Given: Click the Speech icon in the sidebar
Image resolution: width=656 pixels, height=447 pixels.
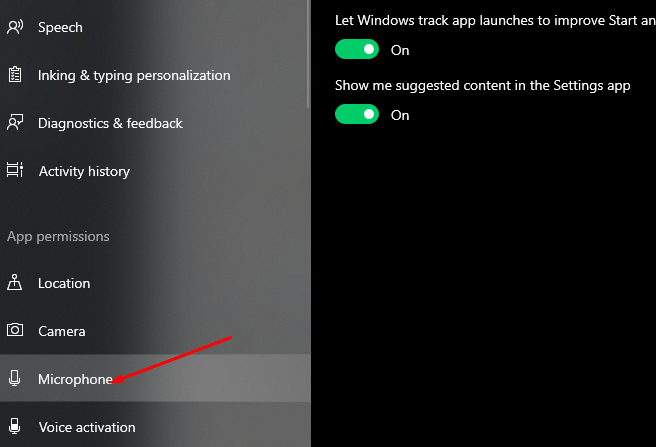Looking at the screenshot, I should [15, 27].
